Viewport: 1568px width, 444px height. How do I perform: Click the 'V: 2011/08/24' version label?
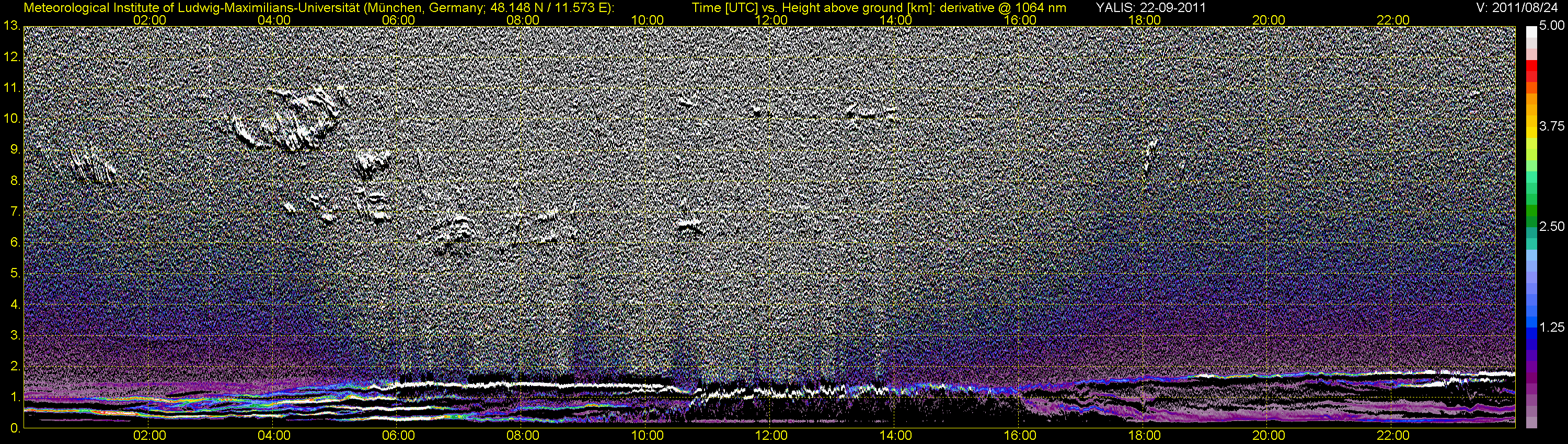click(x=1517, y=8)
